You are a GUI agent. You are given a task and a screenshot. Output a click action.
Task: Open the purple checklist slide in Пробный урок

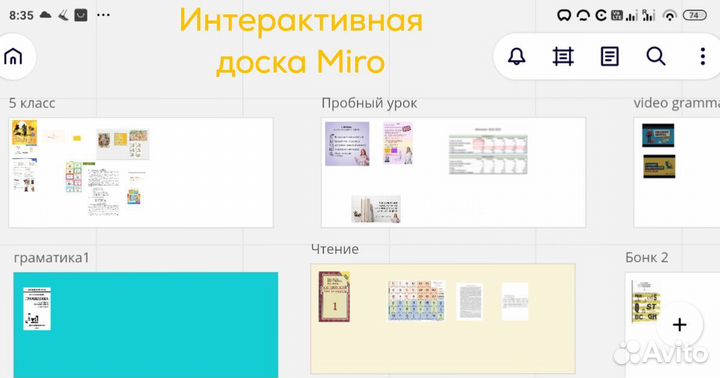(347, 143)
